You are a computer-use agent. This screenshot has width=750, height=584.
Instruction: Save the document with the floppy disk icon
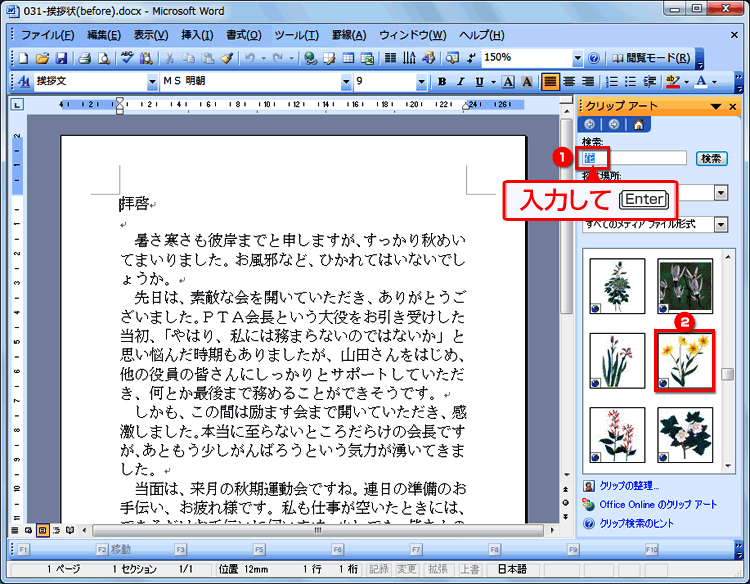tap(61, 58)
